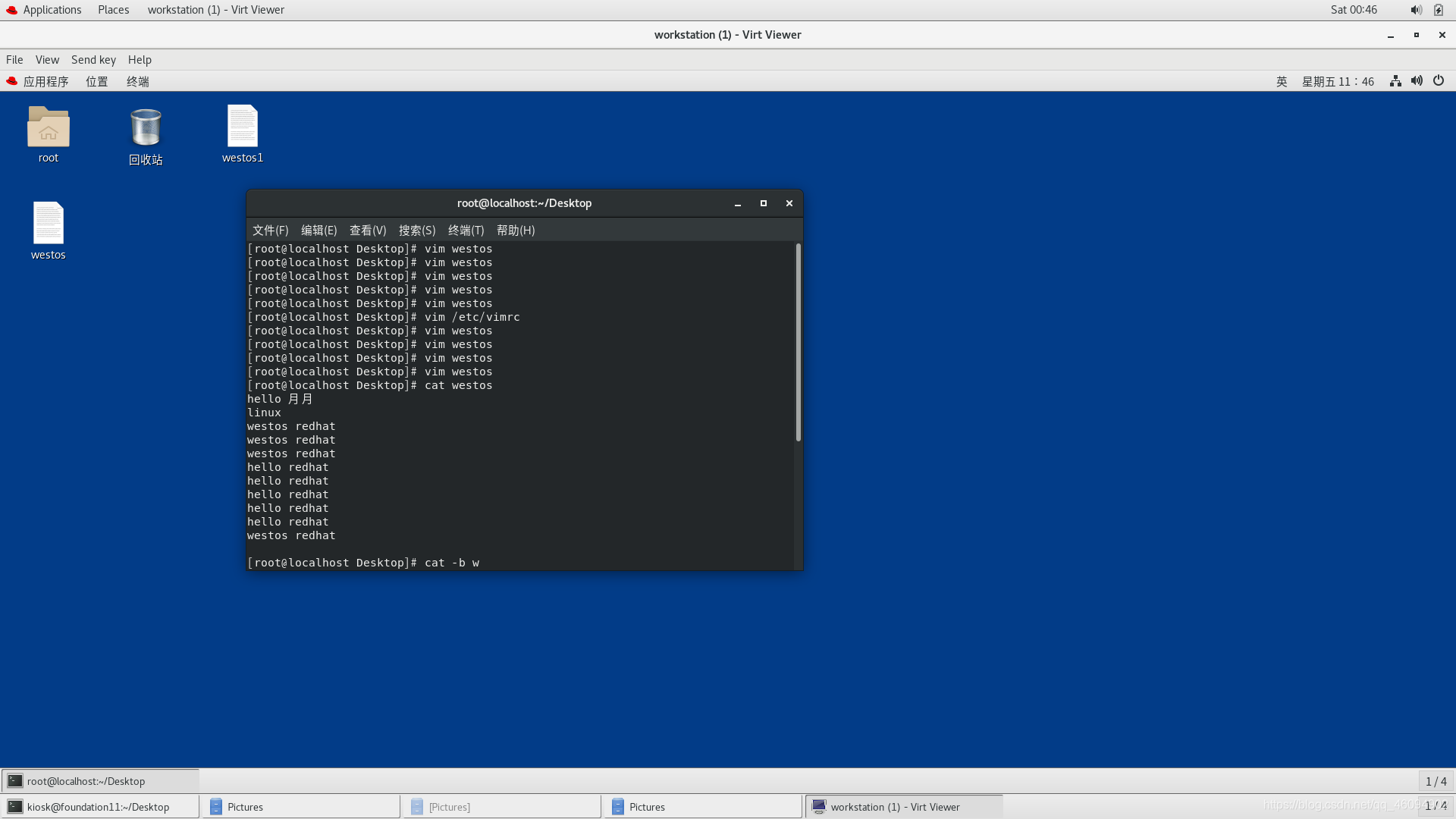Open the westos file on desktop
This screenshot has height=819, width=1456.
click(x=48, y=224)
